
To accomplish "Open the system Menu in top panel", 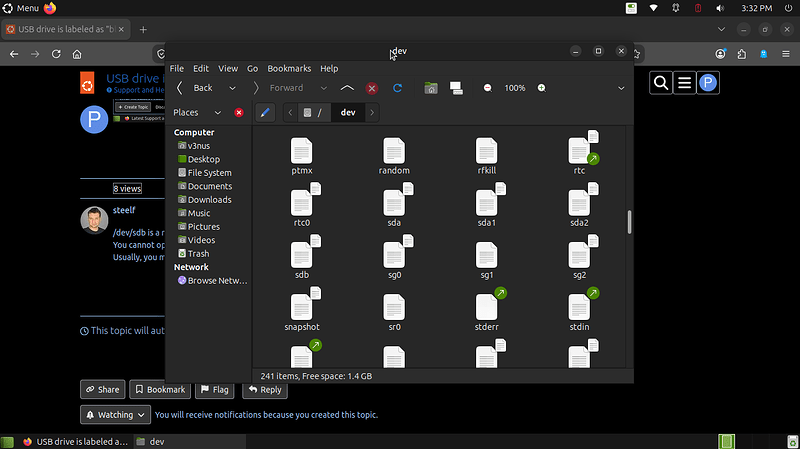I will pos(21,8).
